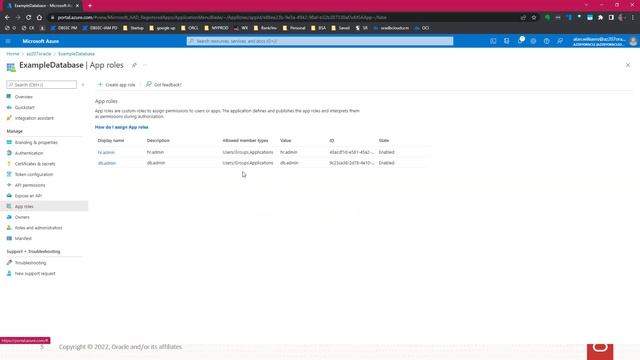Open the Azure notifications bell
The height and width of the screenshot is (360, 640).
click(x=520, y=41)
